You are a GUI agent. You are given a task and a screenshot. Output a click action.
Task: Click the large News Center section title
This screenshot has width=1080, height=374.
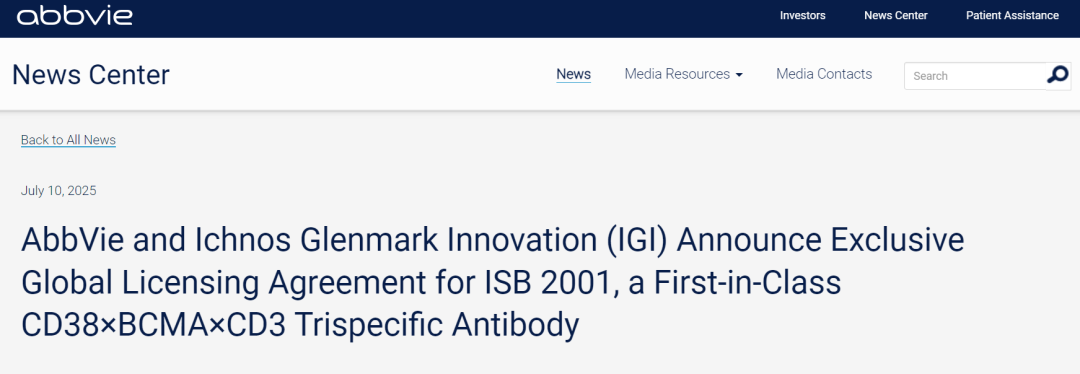(x=91, y=74)
